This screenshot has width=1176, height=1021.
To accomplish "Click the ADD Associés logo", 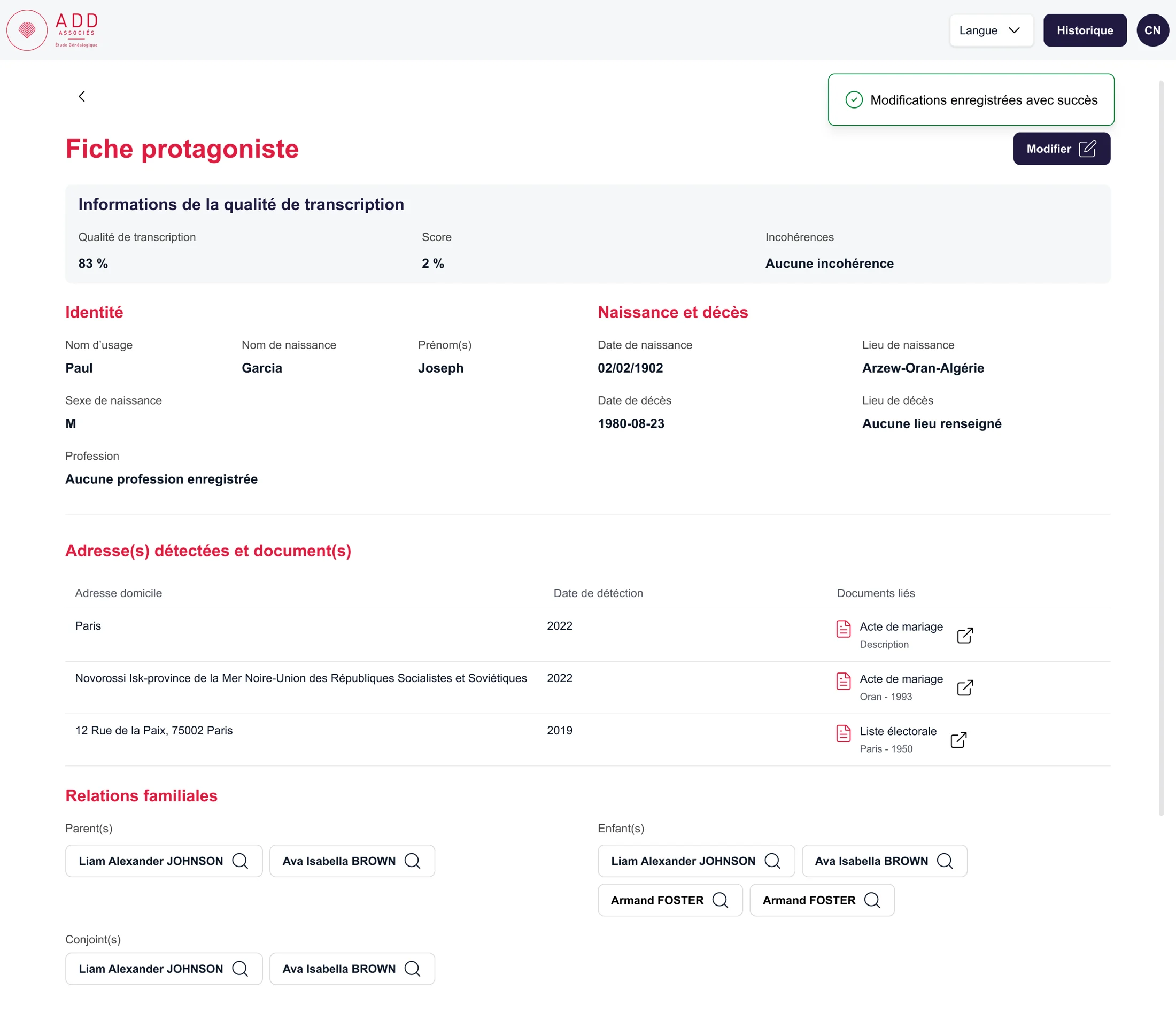I will [52, 30].
